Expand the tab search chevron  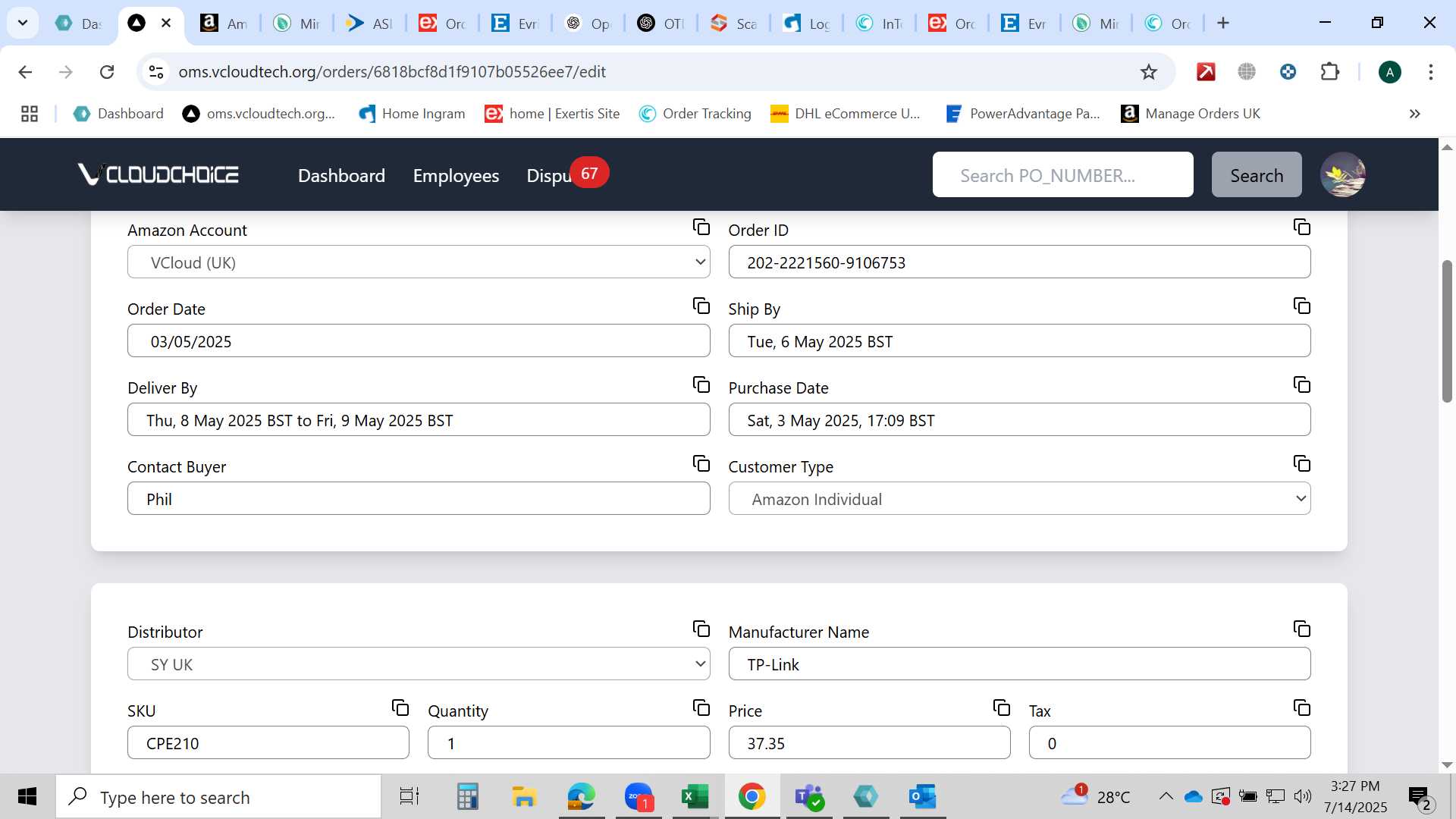tap(23, 23)
